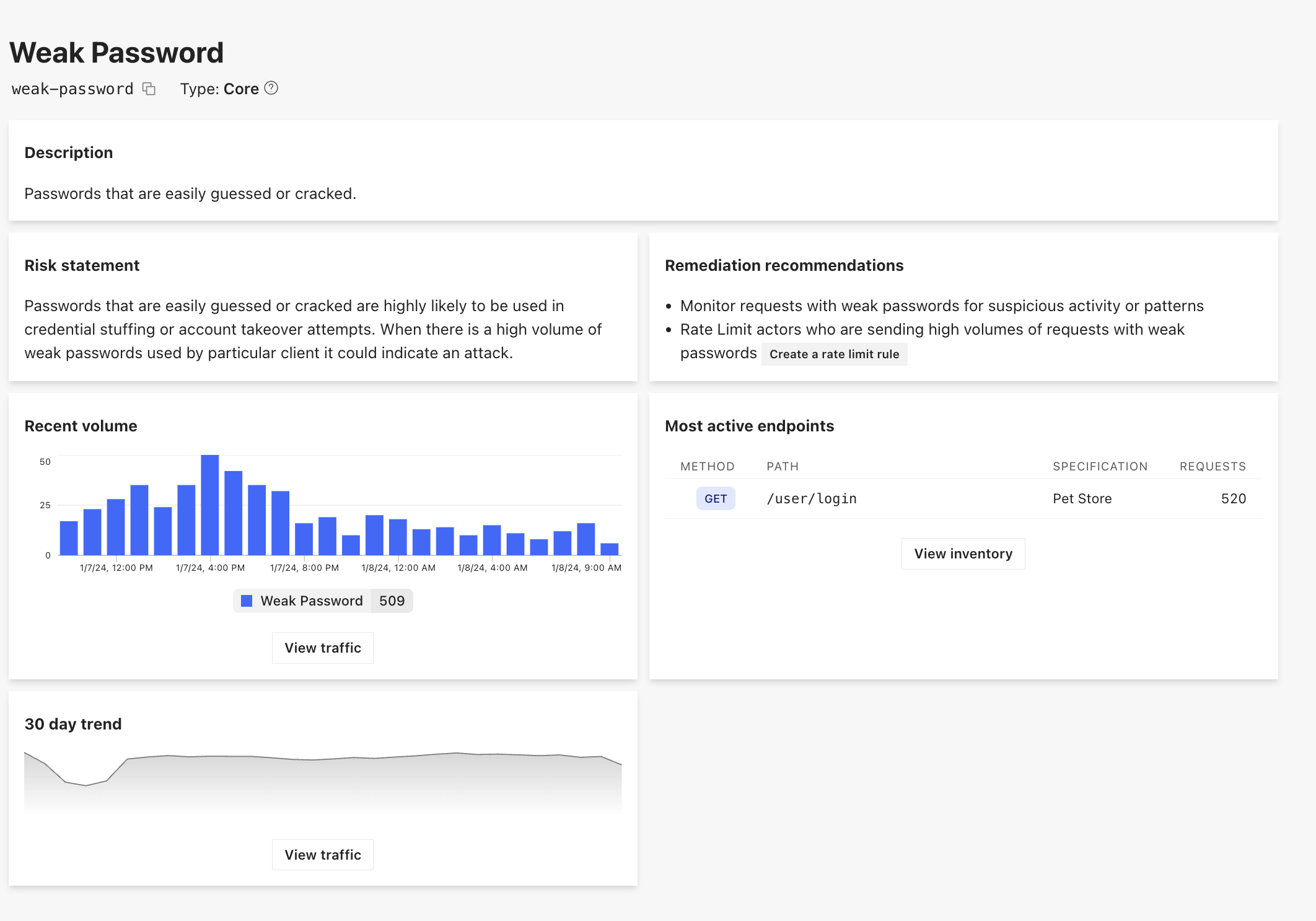Click the Weak Password legend color square
Viewport: 1316px width, 921px height.
click(246, 601)
